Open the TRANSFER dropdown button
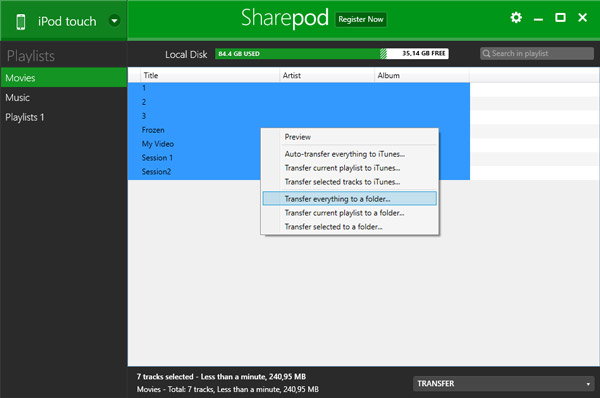The image size is (600, 398). 504,383
